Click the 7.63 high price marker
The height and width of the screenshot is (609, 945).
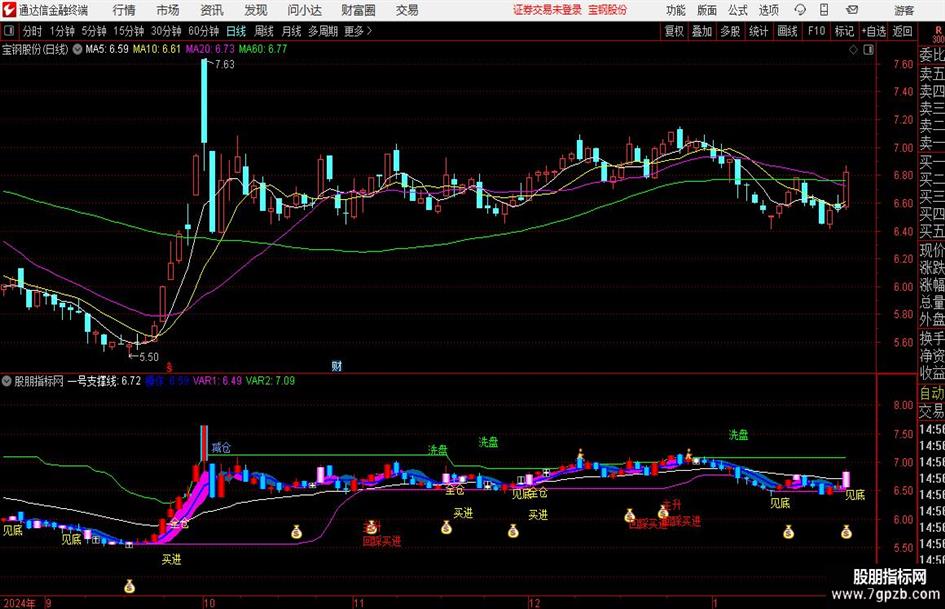click(x=224, y=65)
